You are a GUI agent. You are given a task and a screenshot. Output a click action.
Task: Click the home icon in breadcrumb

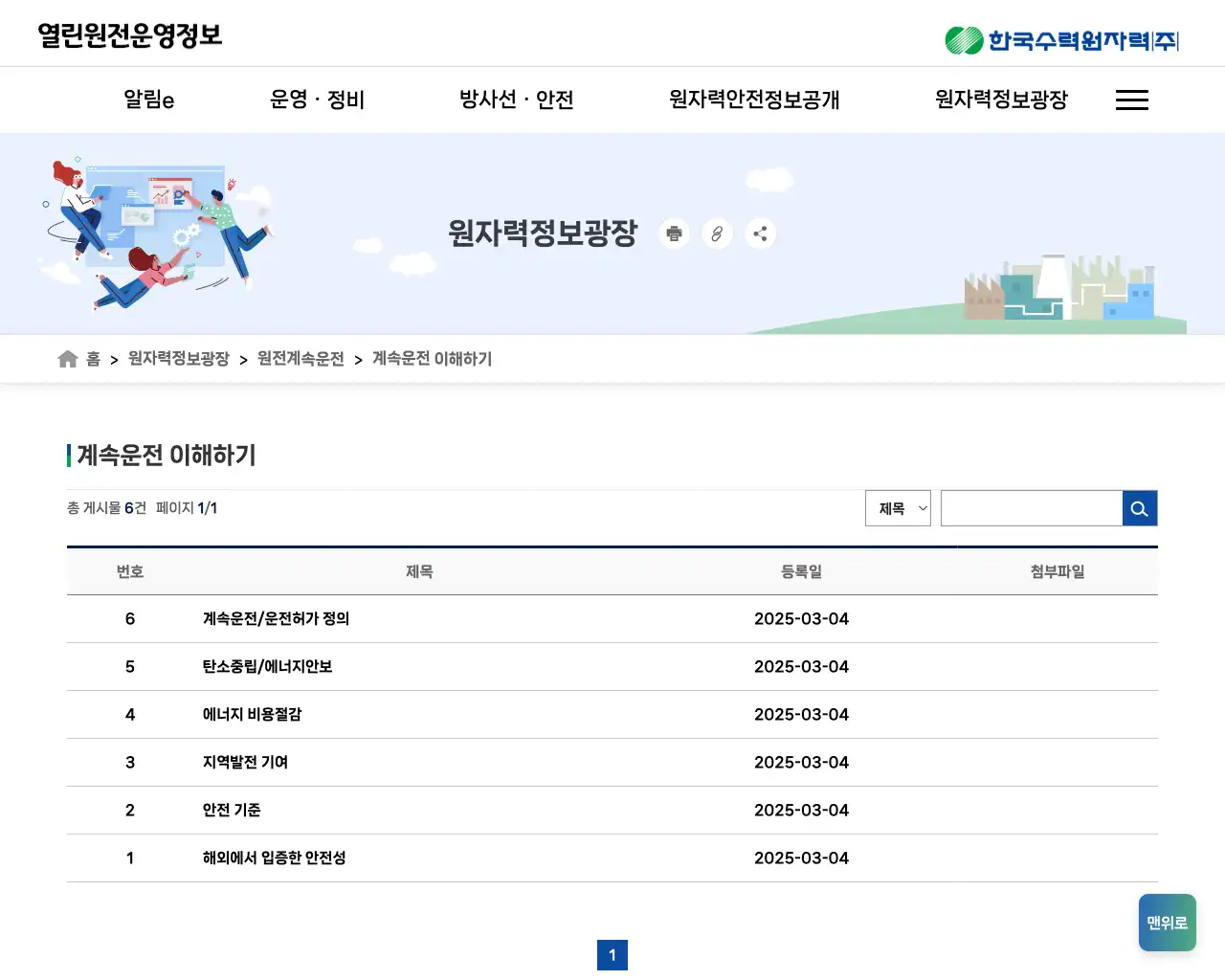click(68, 359)
